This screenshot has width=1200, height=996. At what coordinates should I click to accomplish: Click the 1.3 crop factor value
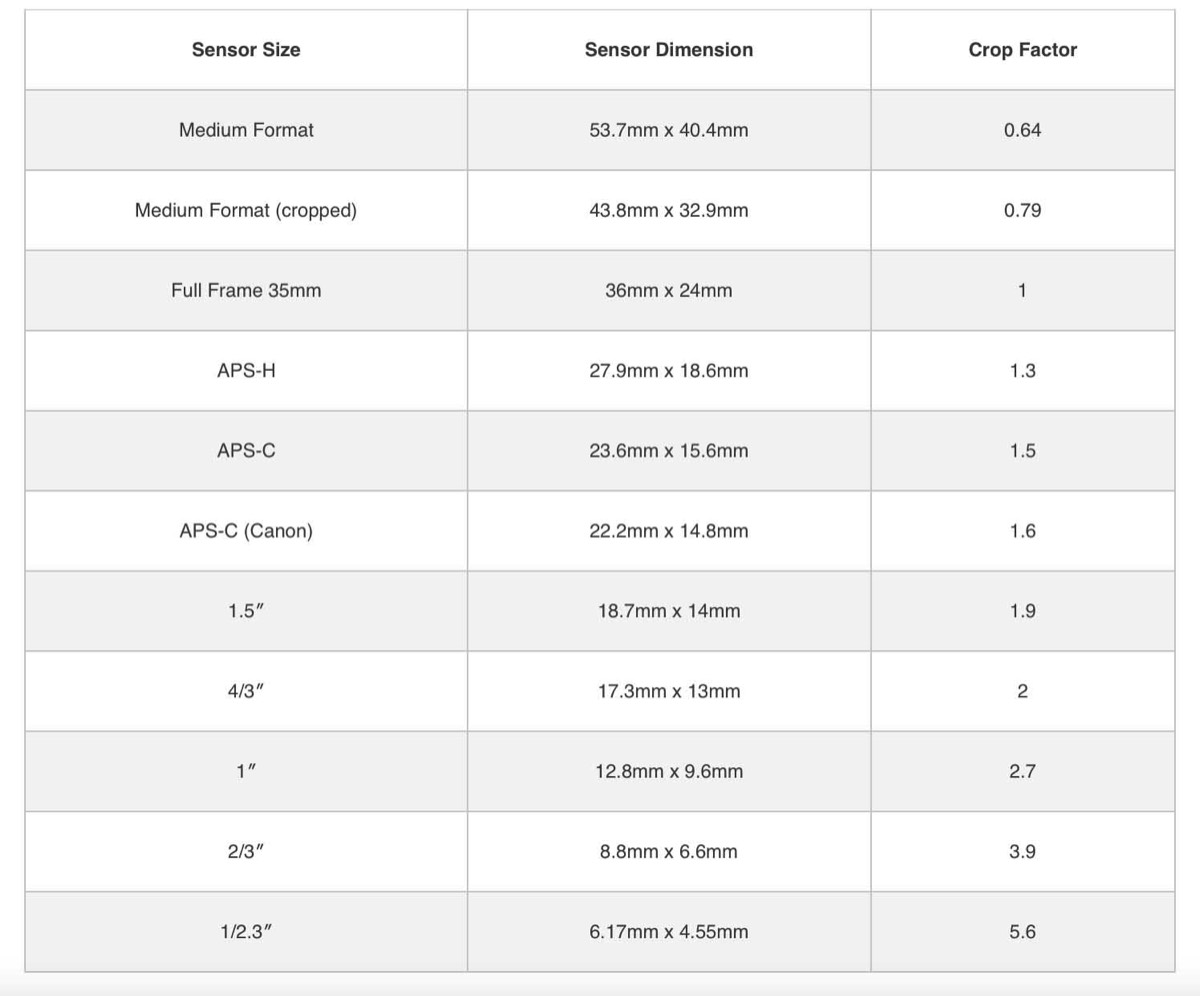(1022, 371)
